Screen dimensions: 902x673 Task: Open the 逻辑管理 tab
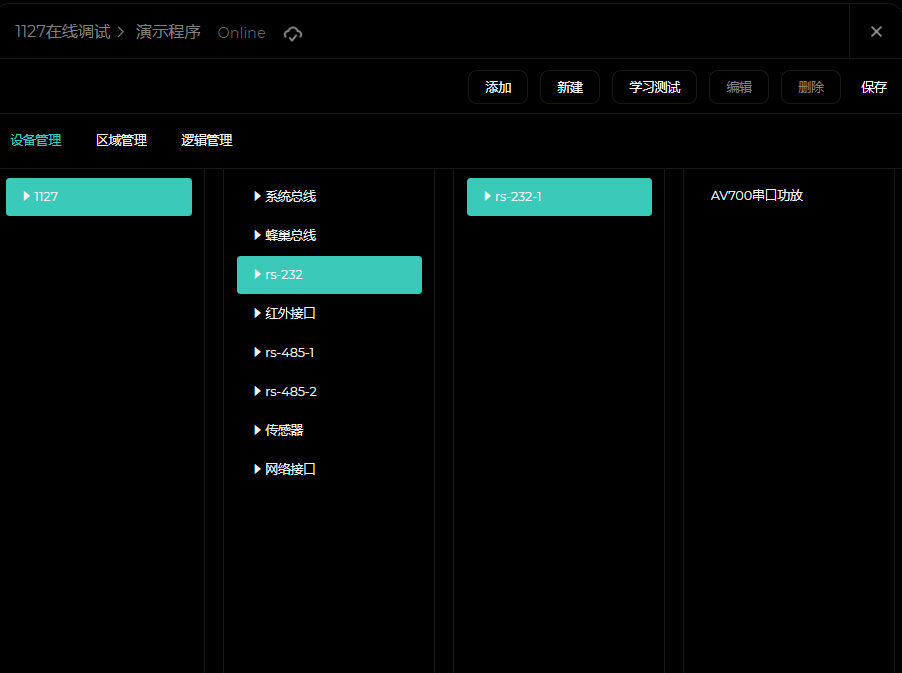pyautogui.click(x=207, y=140)
